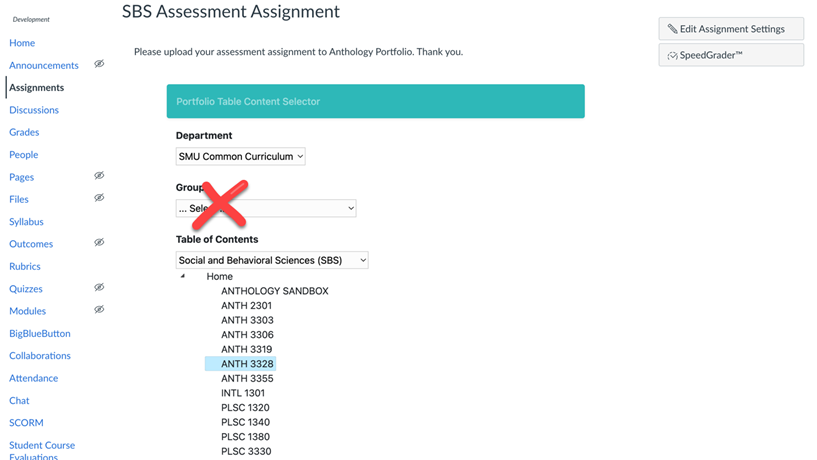
Task: Open the Table of Contents dropdown
Action: 272,260
